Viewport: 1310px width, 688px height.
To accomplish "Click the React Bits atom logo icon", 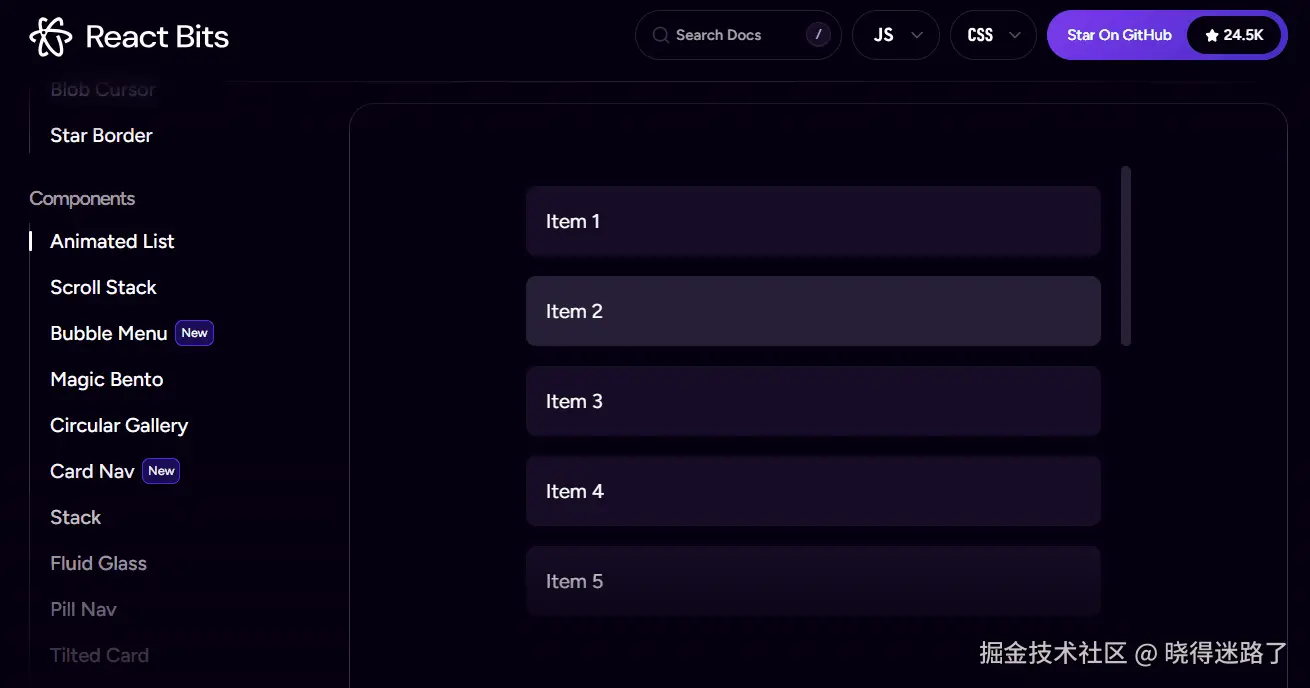I will [x=51, y=37].
